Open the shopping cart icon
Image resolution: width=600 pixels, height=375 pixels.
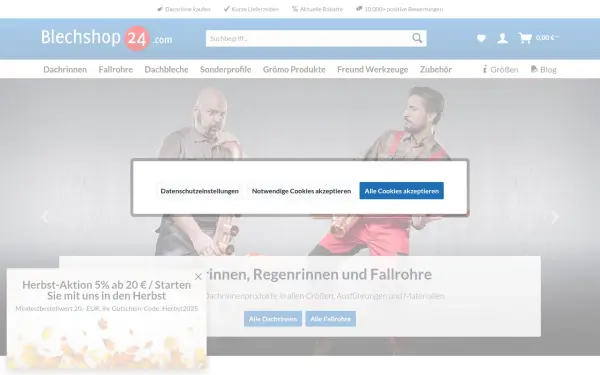click(x=525, y=38)
